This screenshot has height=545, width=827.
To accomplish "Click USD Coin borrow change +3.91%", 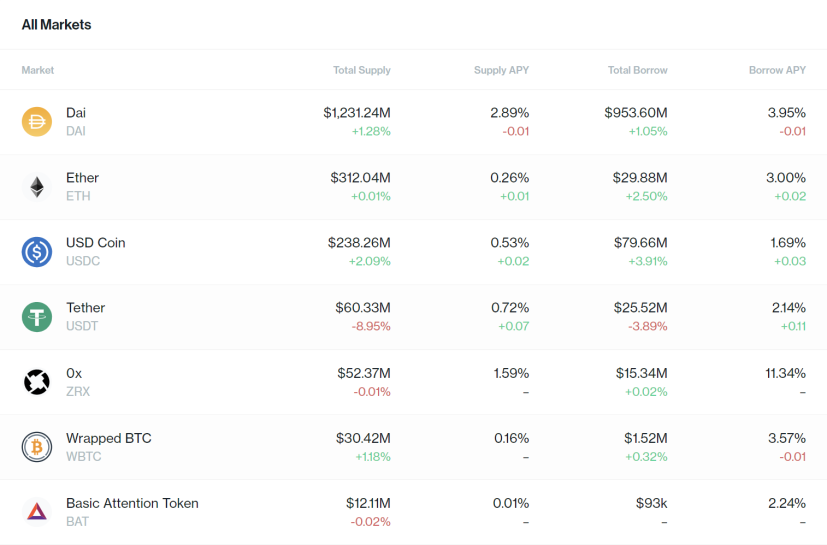I will click(648, 261).
